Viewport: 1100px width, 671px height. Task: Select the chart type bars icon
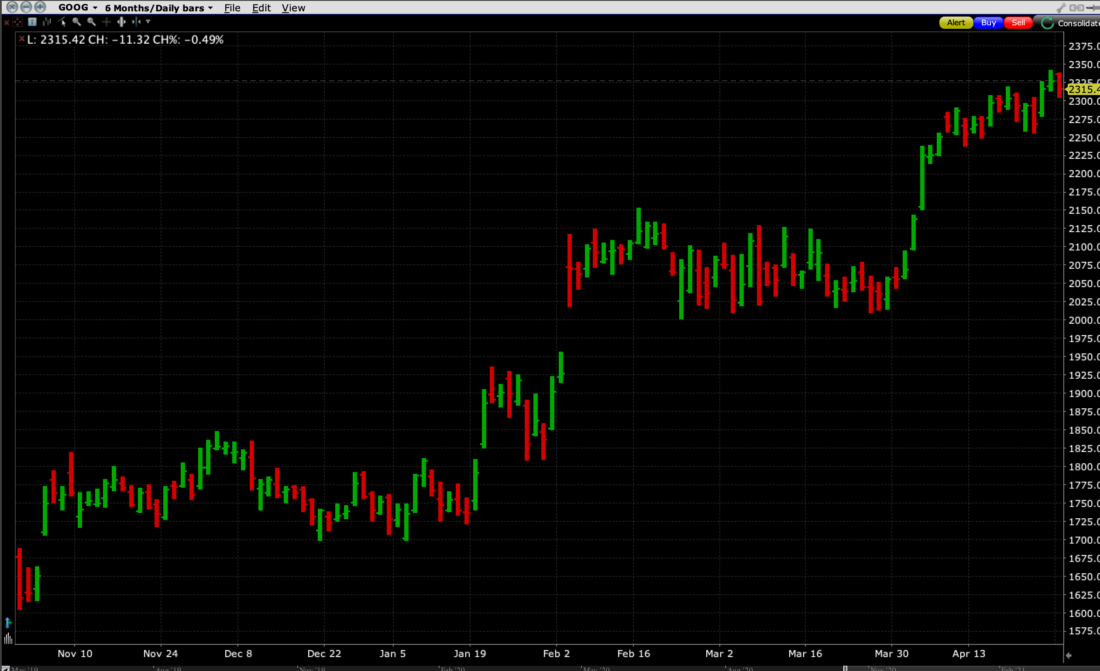(47, 22)
